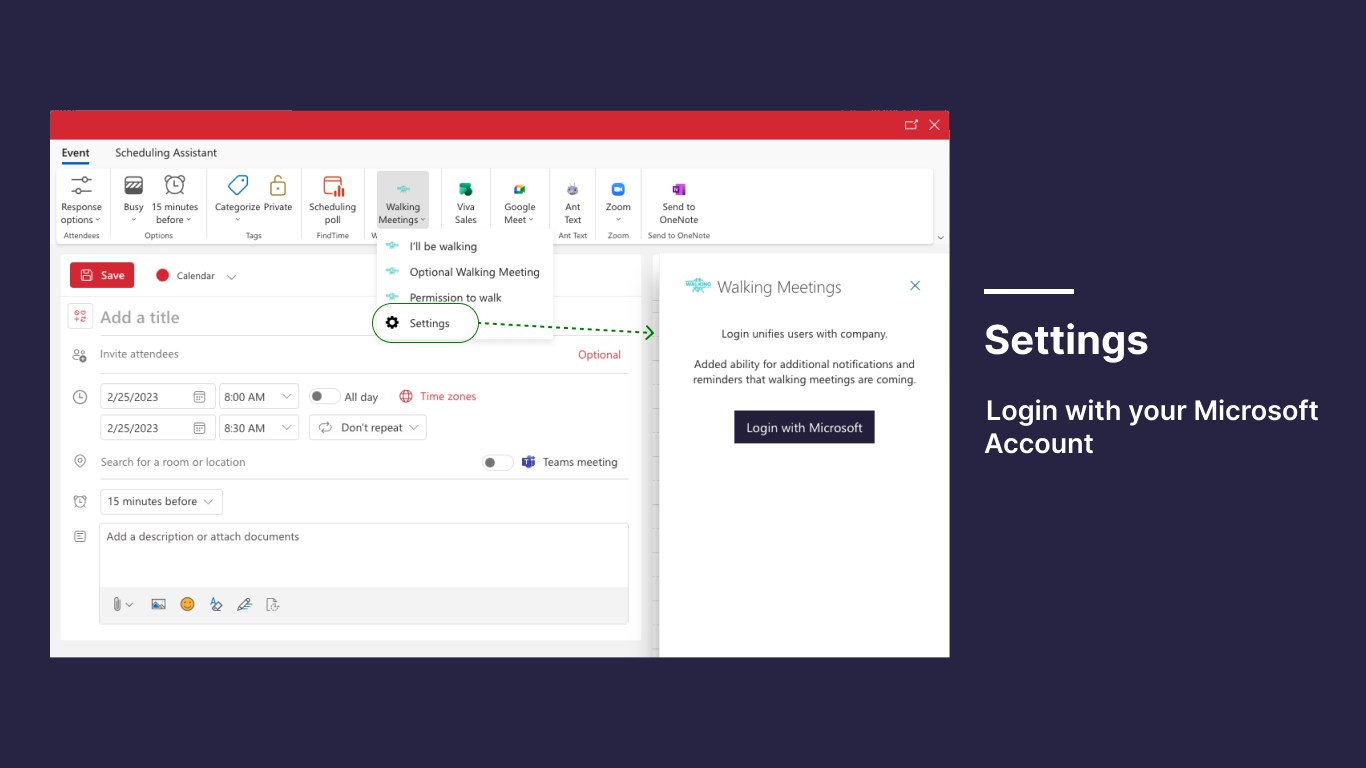Screen dimensions: 1366x768
Task: Click the 15 minutes before reminder ribbon icon
Action: (175, 185)
